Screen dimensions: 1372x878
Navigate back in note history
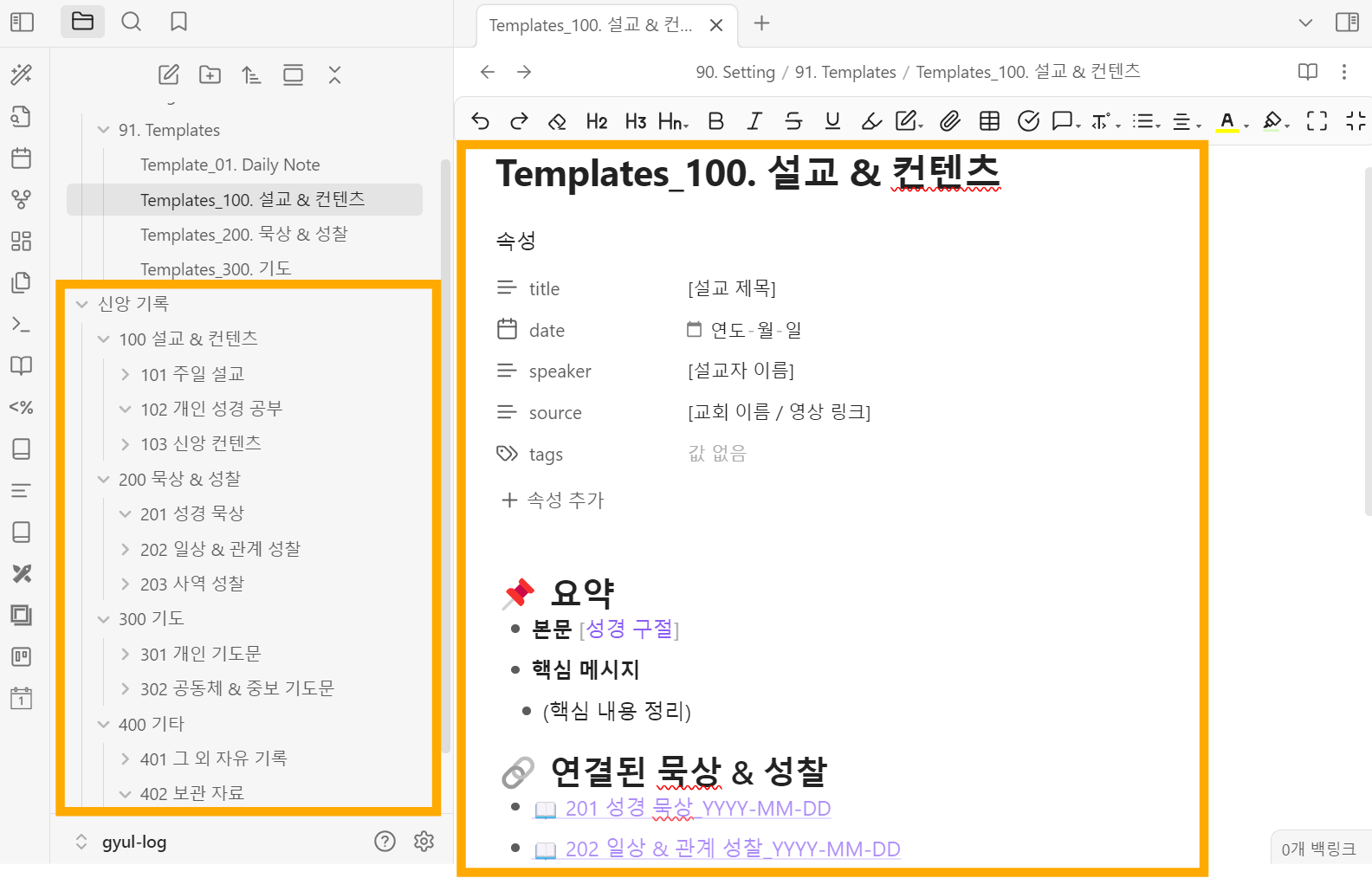[x=488, y=72]
